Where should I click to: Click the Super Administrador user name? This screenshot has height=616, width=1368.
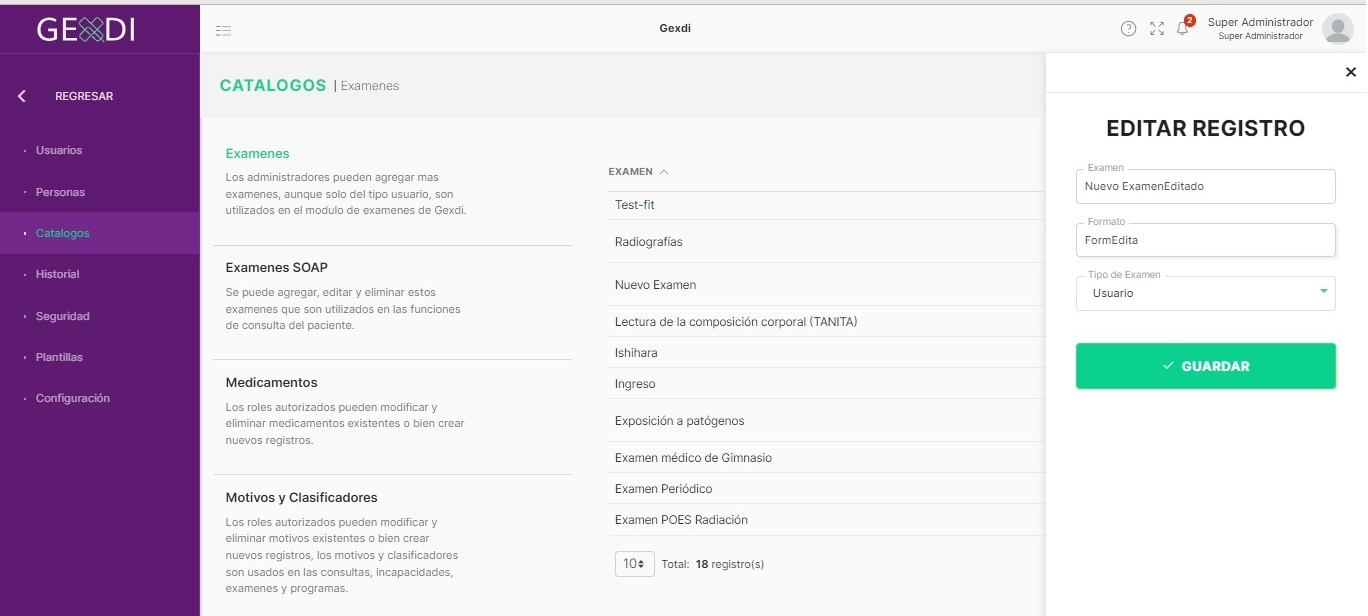[x=1260, y=22]
